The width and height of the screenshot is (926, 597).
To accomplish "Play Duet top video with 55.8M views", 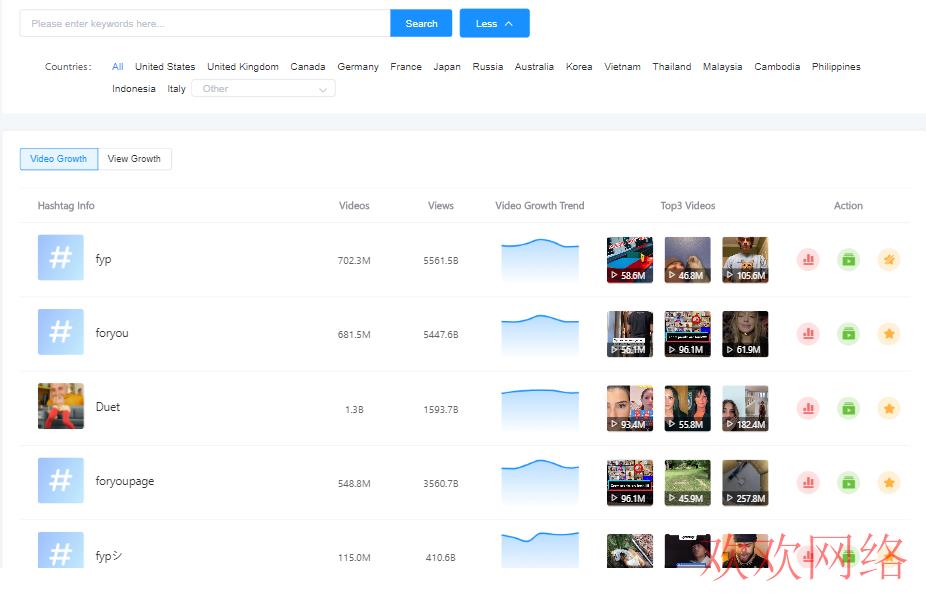I will click(687, 409).
